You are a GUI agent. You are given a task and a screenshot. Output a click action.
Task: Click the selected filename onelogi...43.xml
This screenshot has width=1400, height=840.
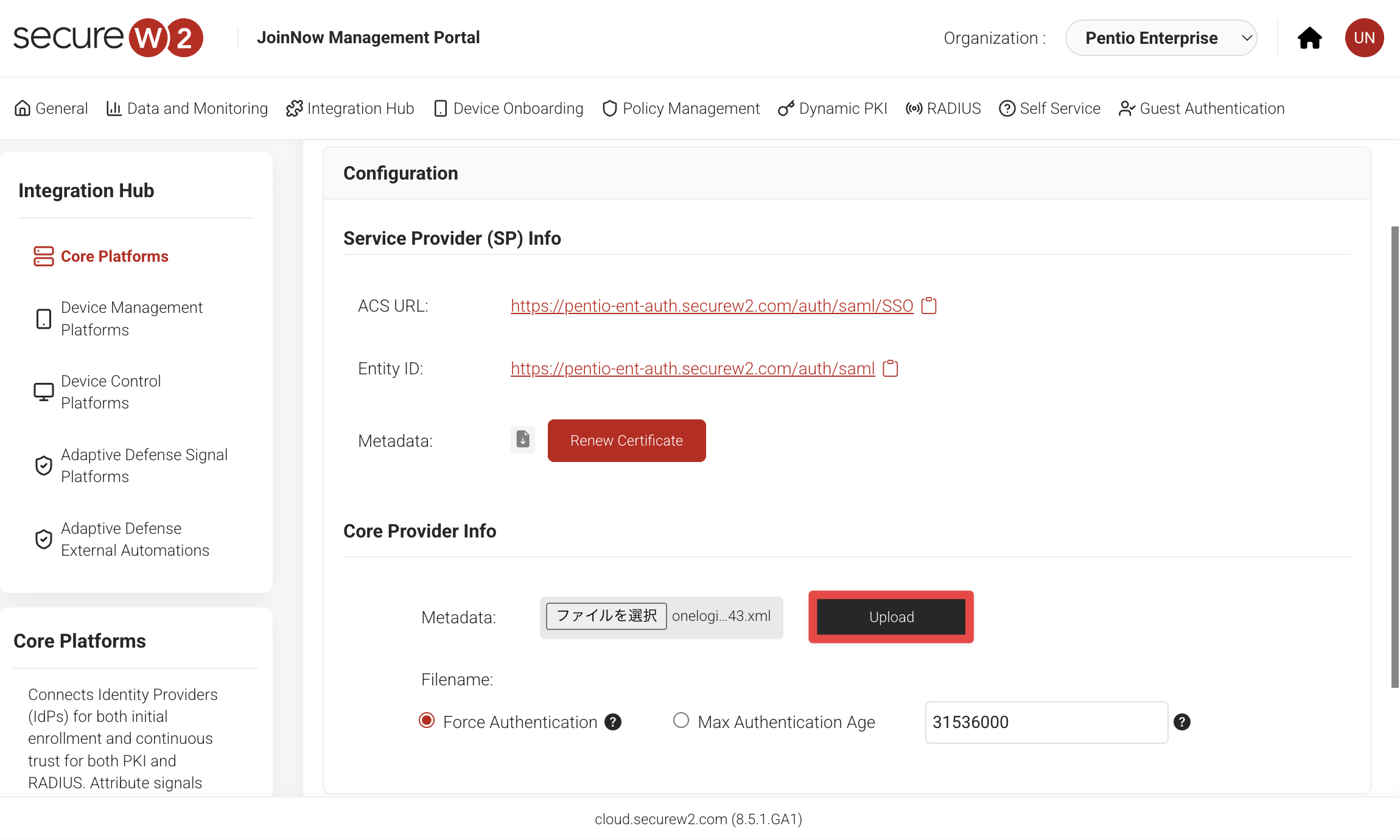coord(721,616)
